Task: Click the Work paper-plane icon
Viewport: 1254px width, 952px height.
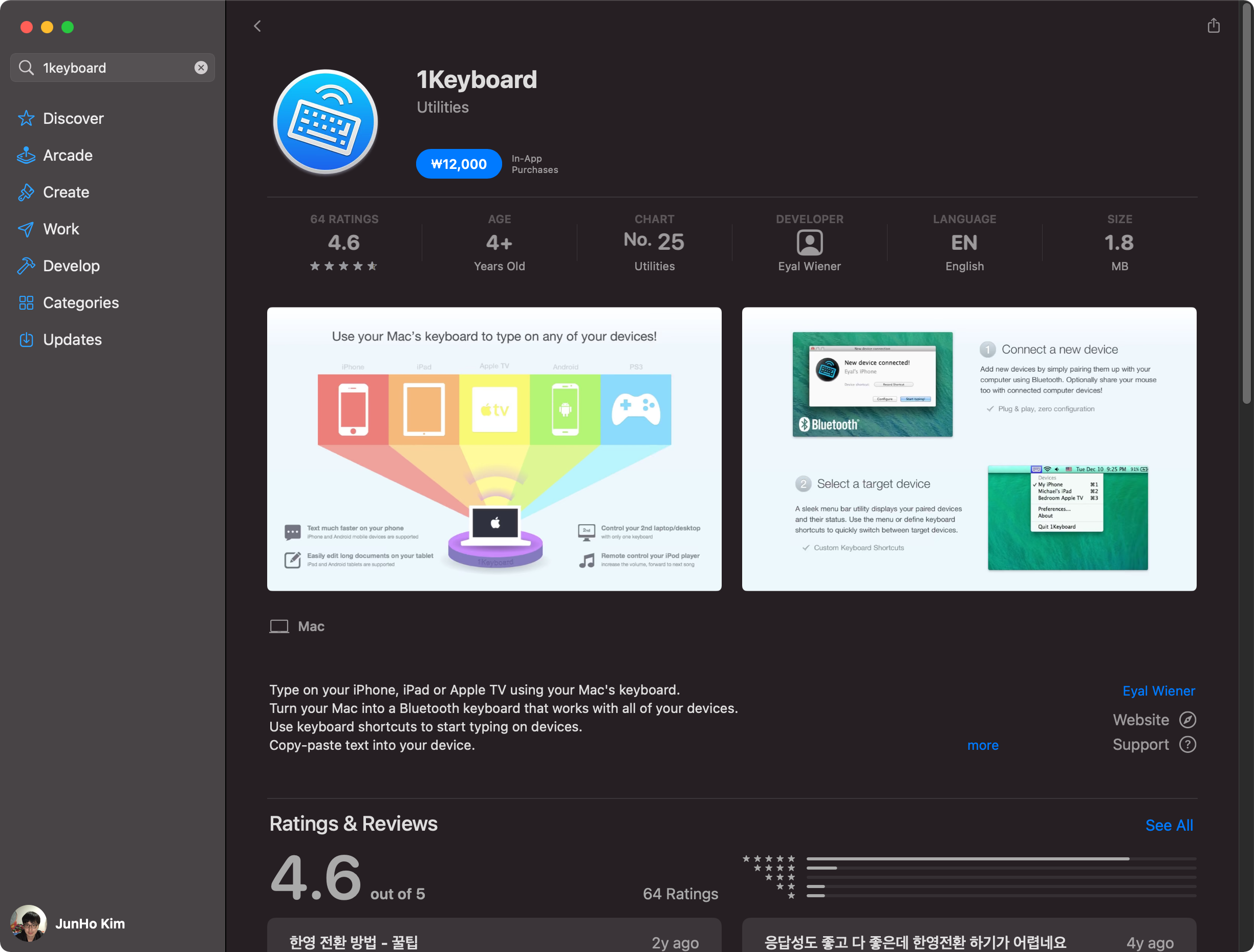Action: click(26, 229)
